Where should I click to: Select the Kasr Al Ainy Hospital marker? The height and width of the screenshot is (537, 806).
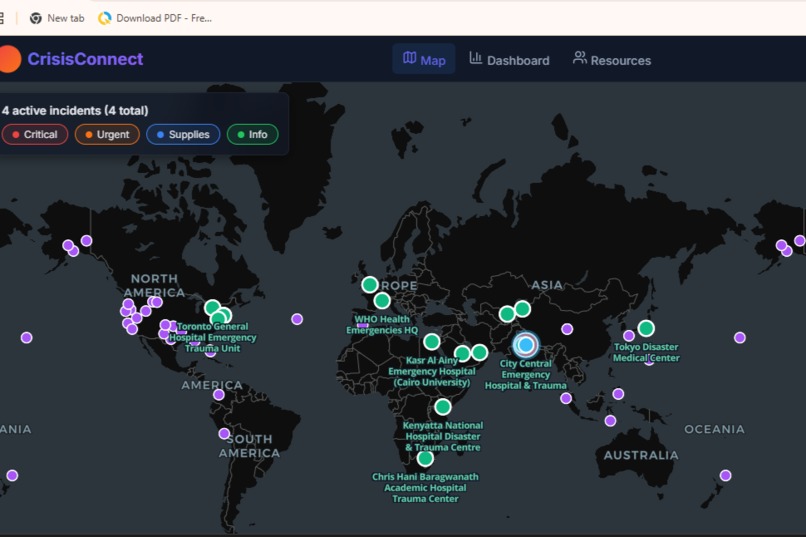pos(432,341)
